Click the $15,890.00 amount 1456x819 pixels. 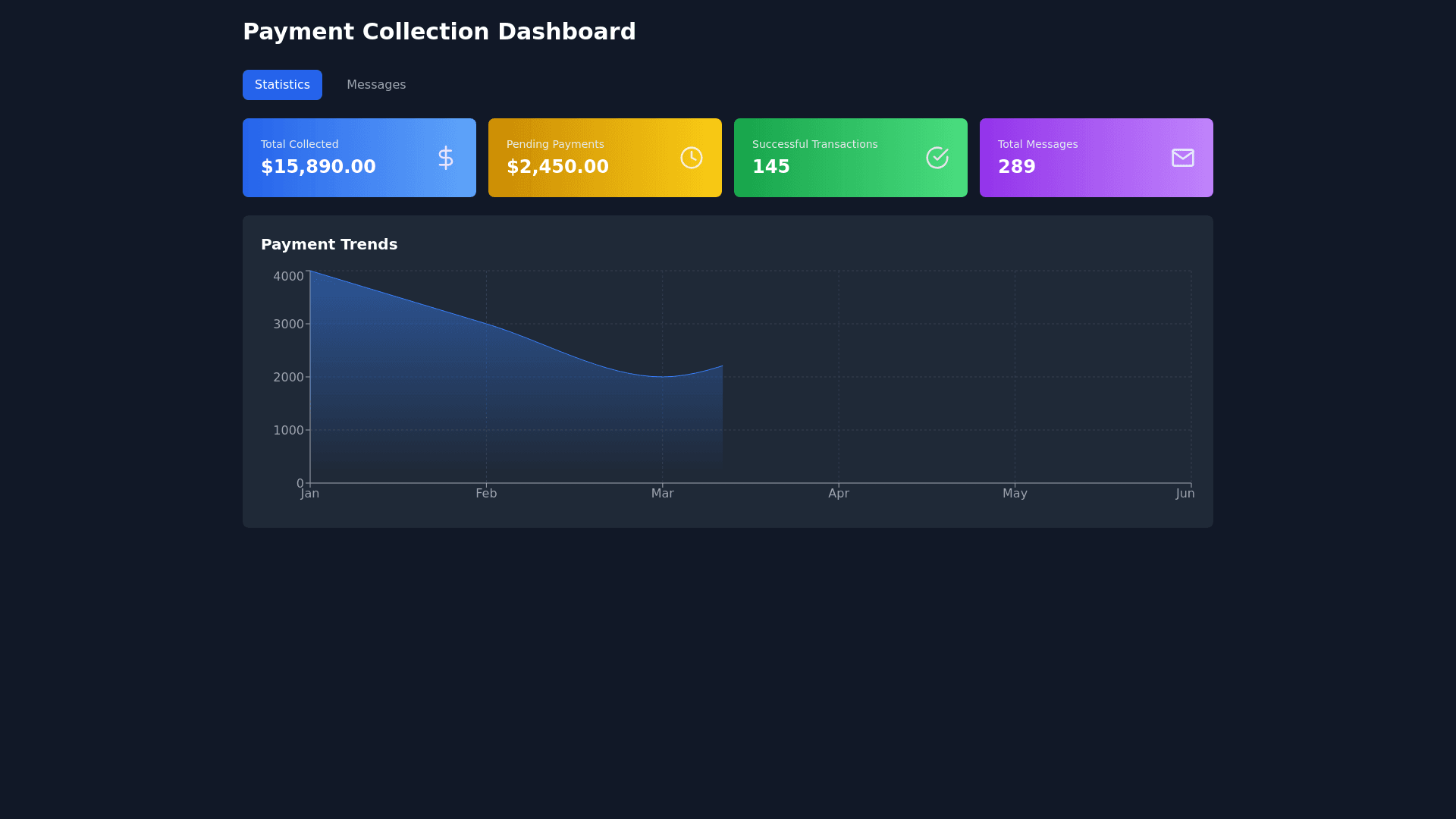click(318, 167)
